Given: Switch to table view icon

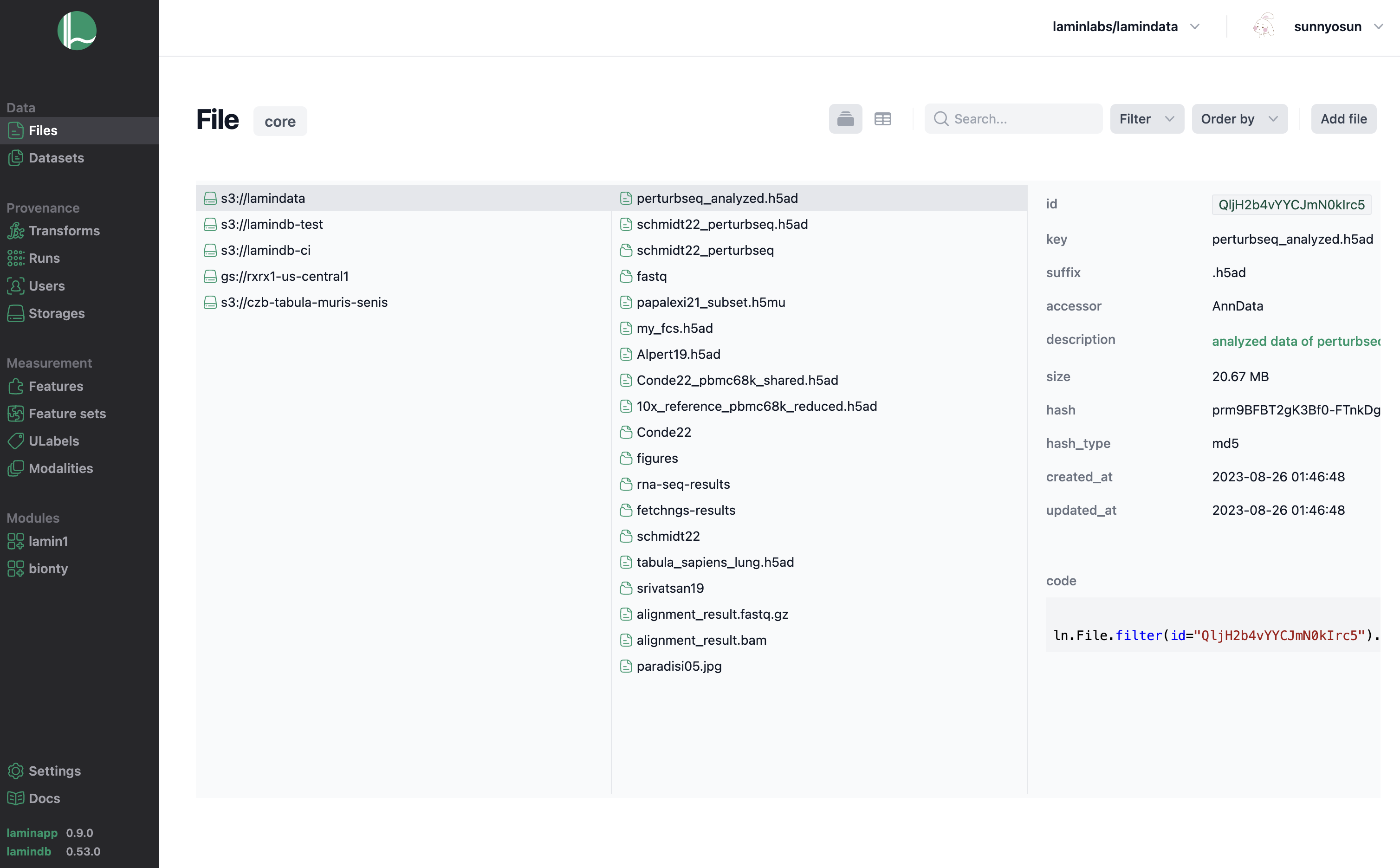Looking at the screenshot, I should 883,119.
